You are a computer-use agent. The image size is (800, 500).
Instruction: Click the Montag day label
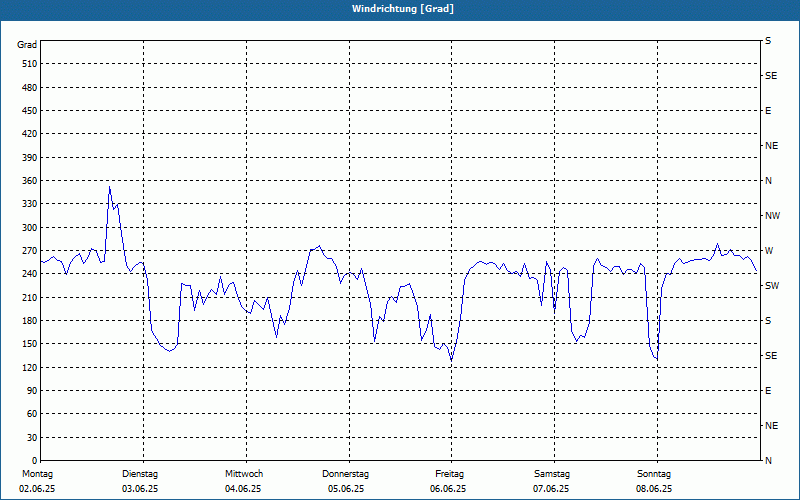point(37,474)
